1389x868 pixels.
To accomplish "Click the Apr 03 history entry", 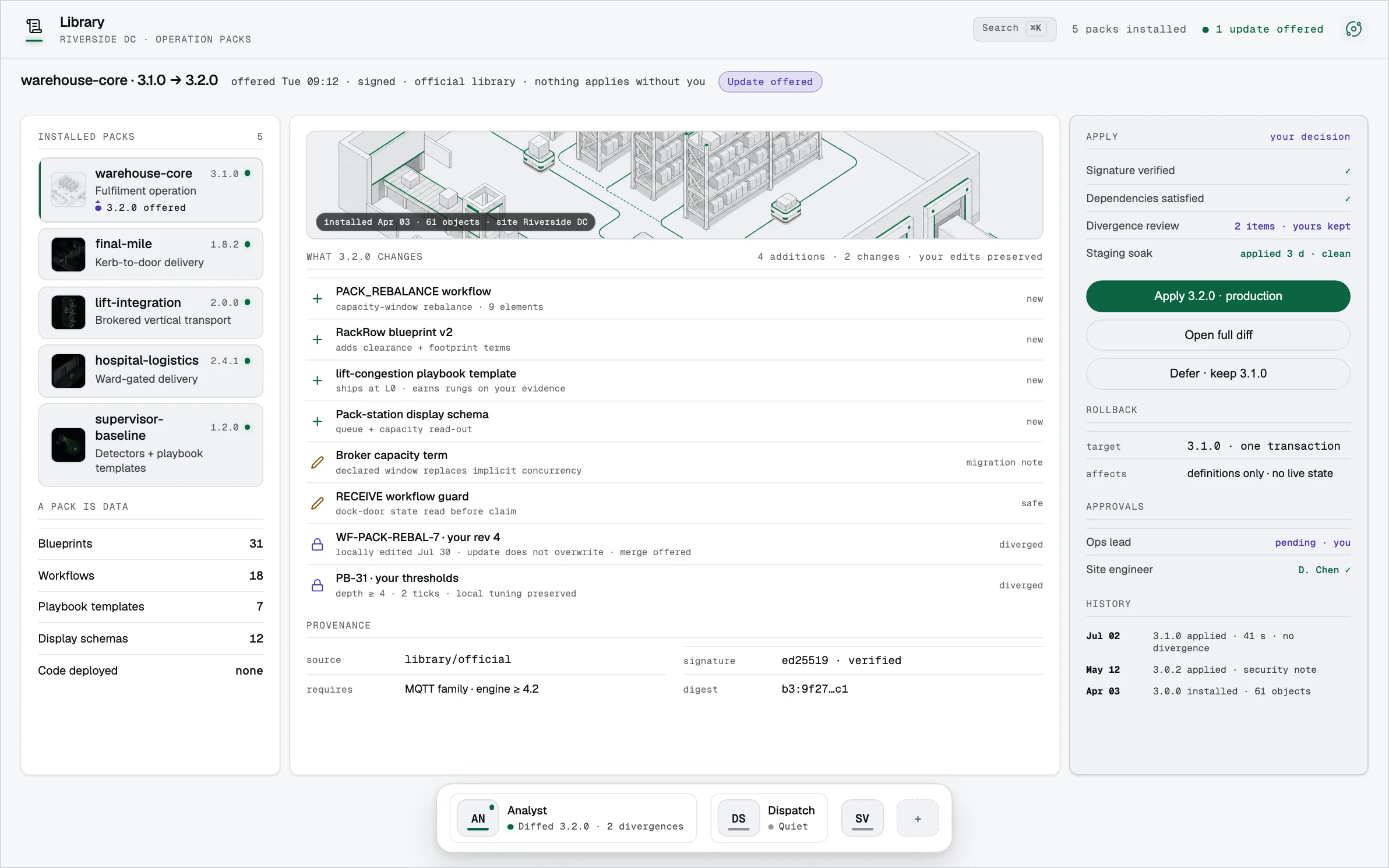I will [1218, 691].
